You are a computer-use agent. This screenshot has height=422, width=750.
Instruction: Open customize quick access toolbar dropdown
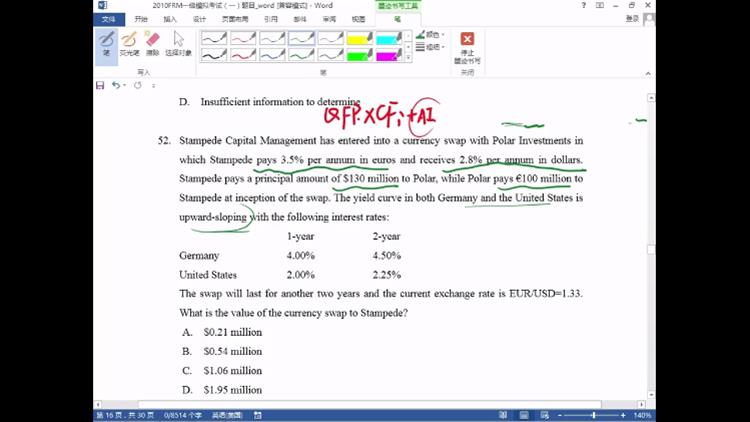154,86
